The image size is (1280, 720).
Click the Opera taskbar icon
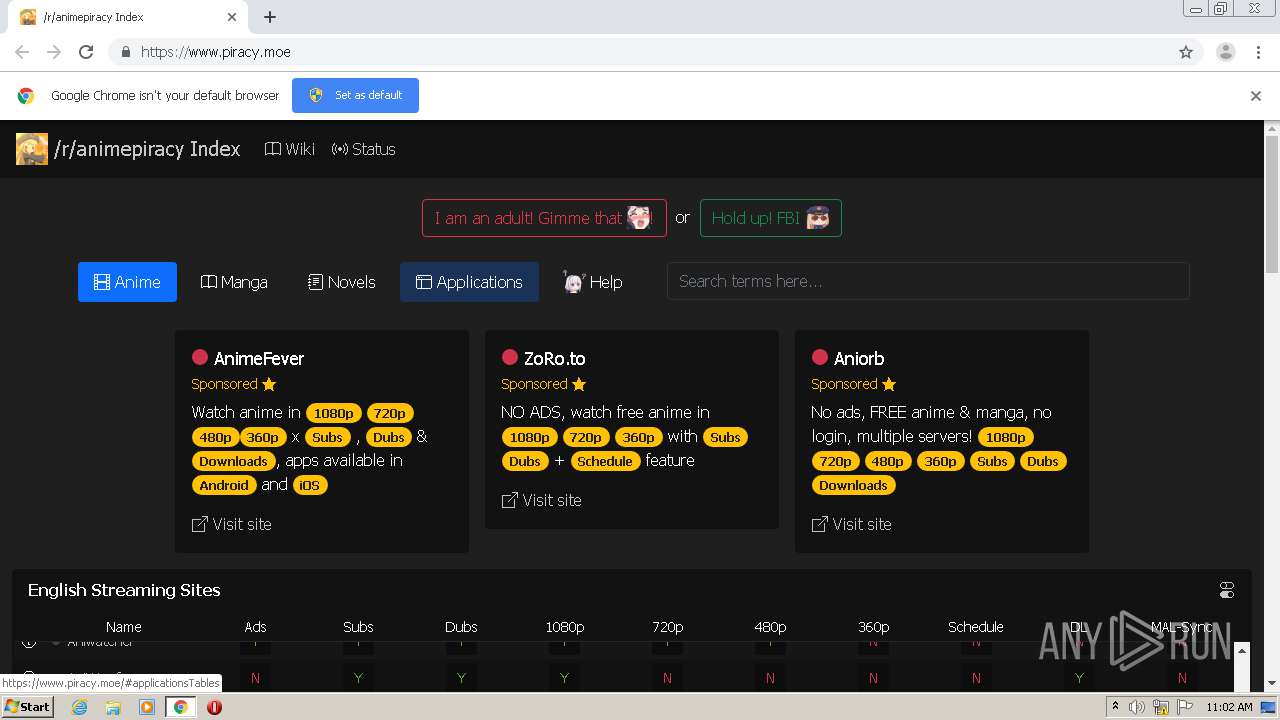[x=214, y=707]
